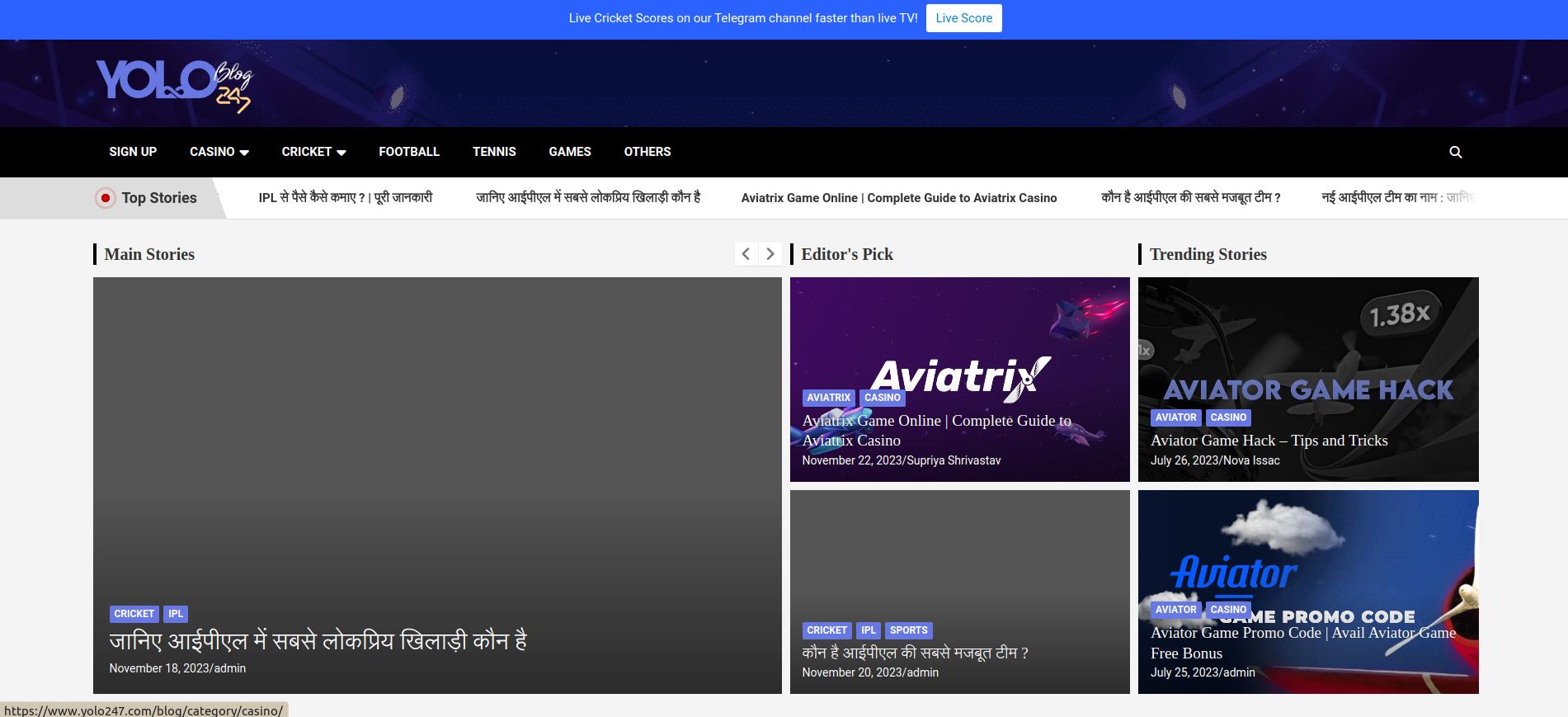Open ticker story 'IPL से पैसे कैसे कमाए'
This screenshot has height=717, width=1568.
(346, 198)
